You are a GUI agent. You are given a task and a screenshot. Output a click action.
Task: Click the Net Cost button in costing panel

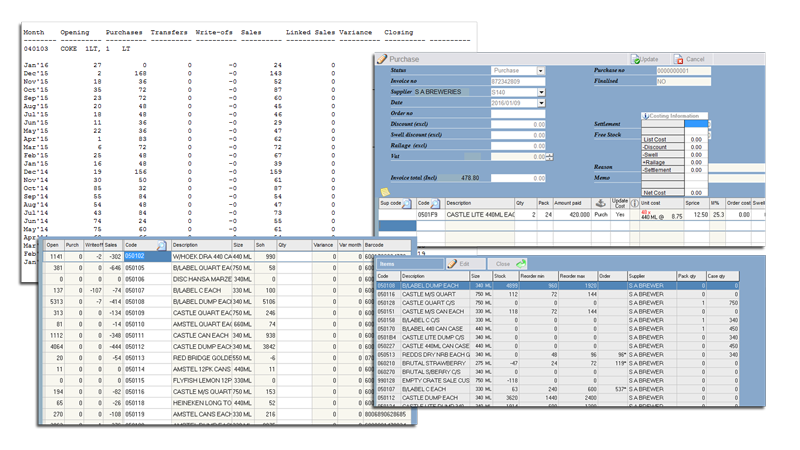point(662,193)
